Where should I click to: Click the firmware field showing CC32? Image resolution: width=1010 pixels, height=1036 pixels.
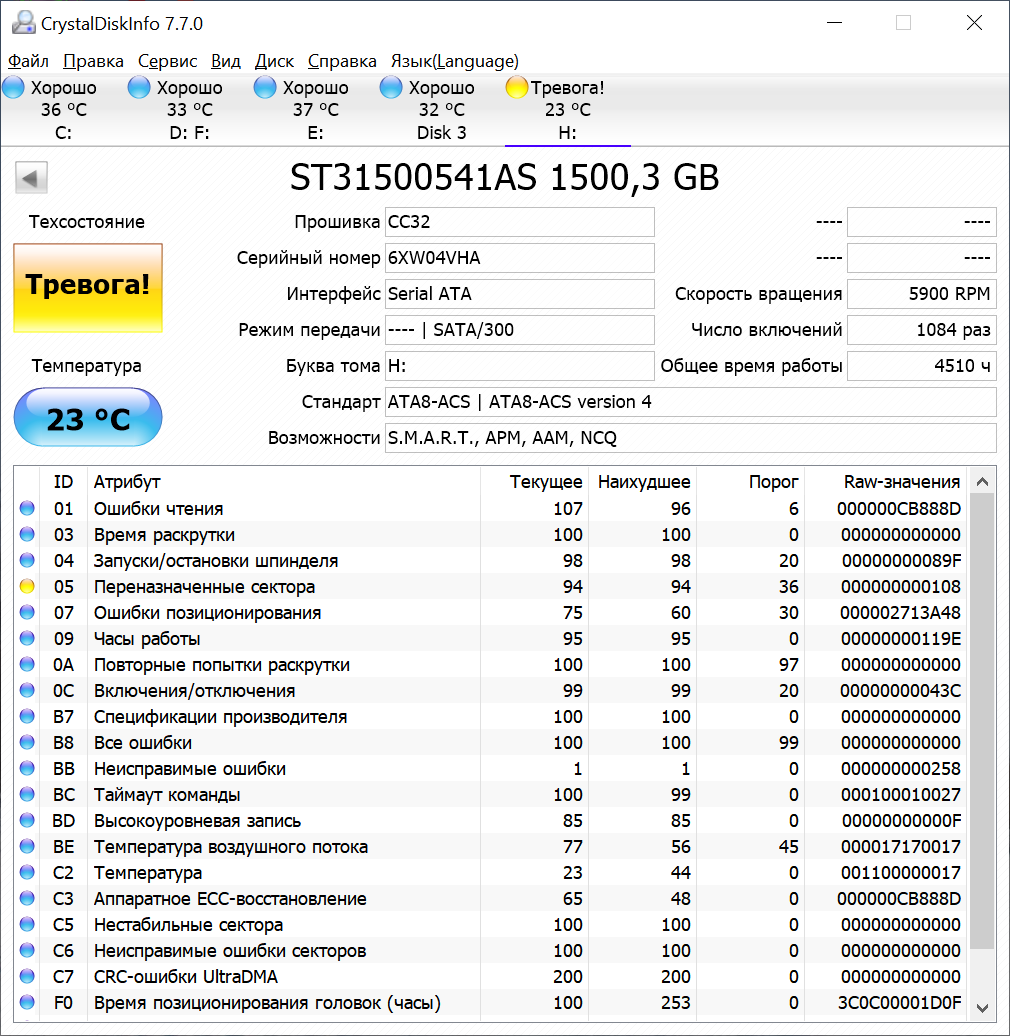[x=519, y=222]
